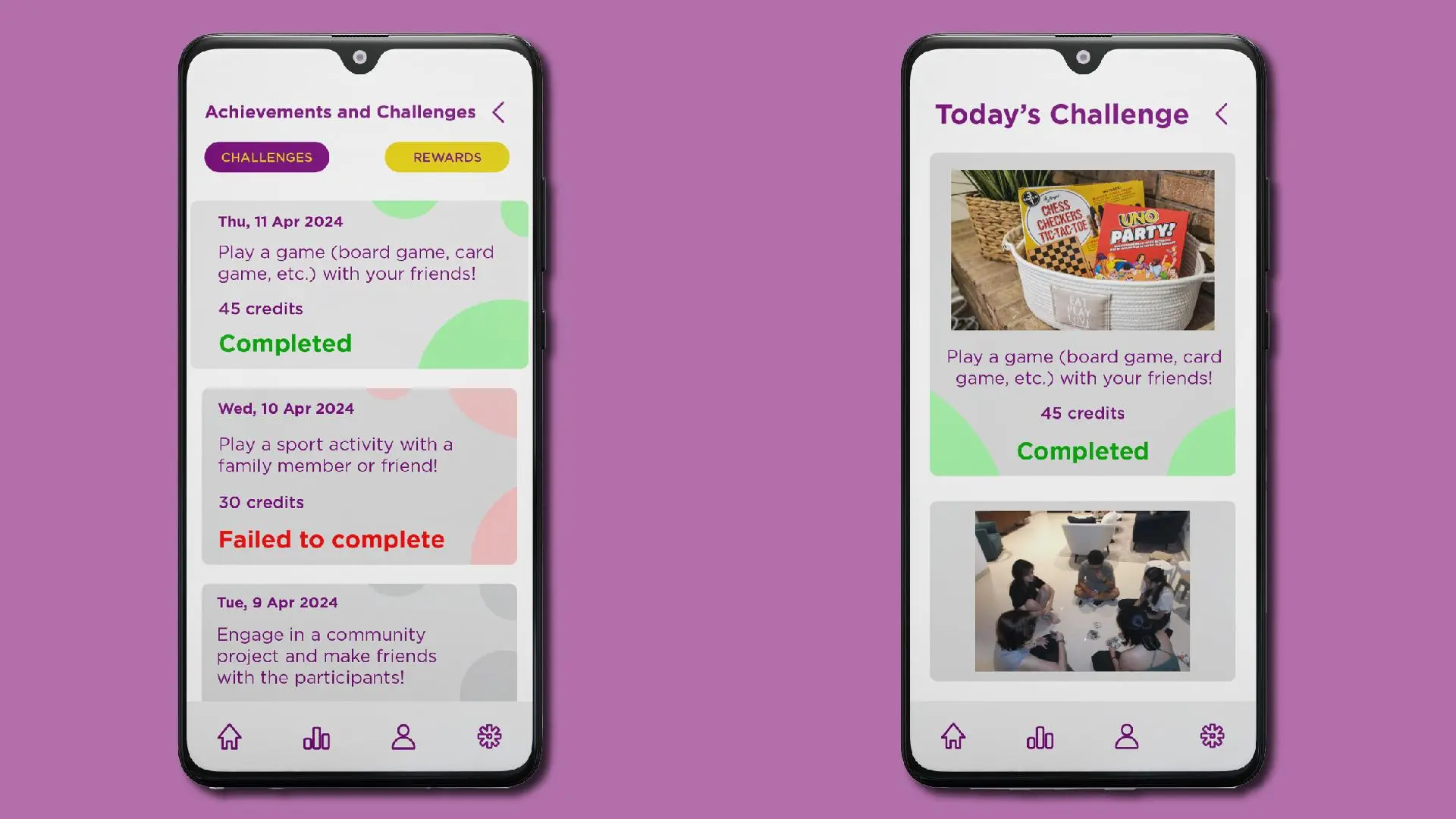The height and width of the screenshot is (819, 1456).
Task: Tap the Bar chart icon on right phone
Action: 1040,737
